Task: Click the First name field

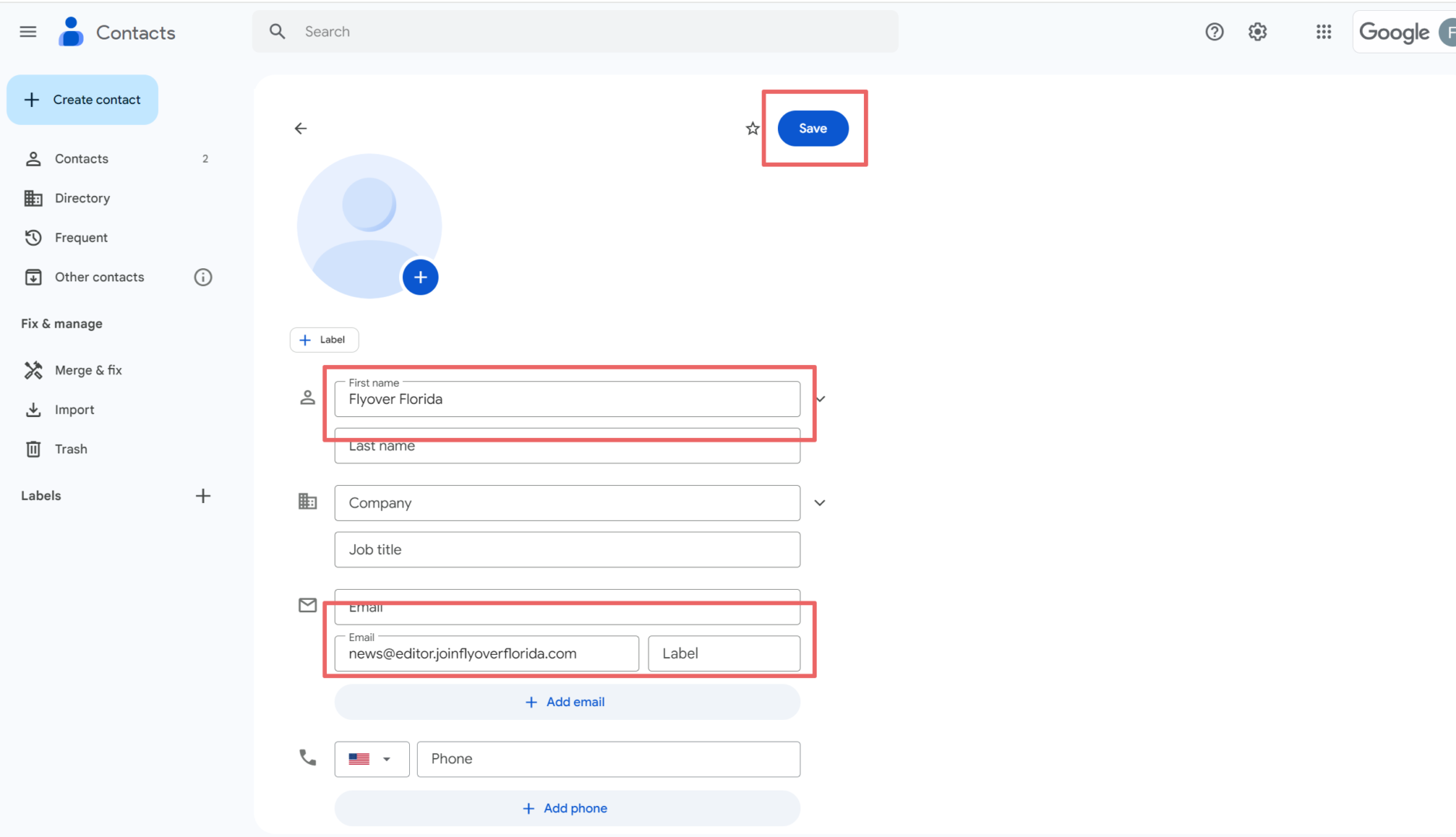Action: [x=567, y=399]
